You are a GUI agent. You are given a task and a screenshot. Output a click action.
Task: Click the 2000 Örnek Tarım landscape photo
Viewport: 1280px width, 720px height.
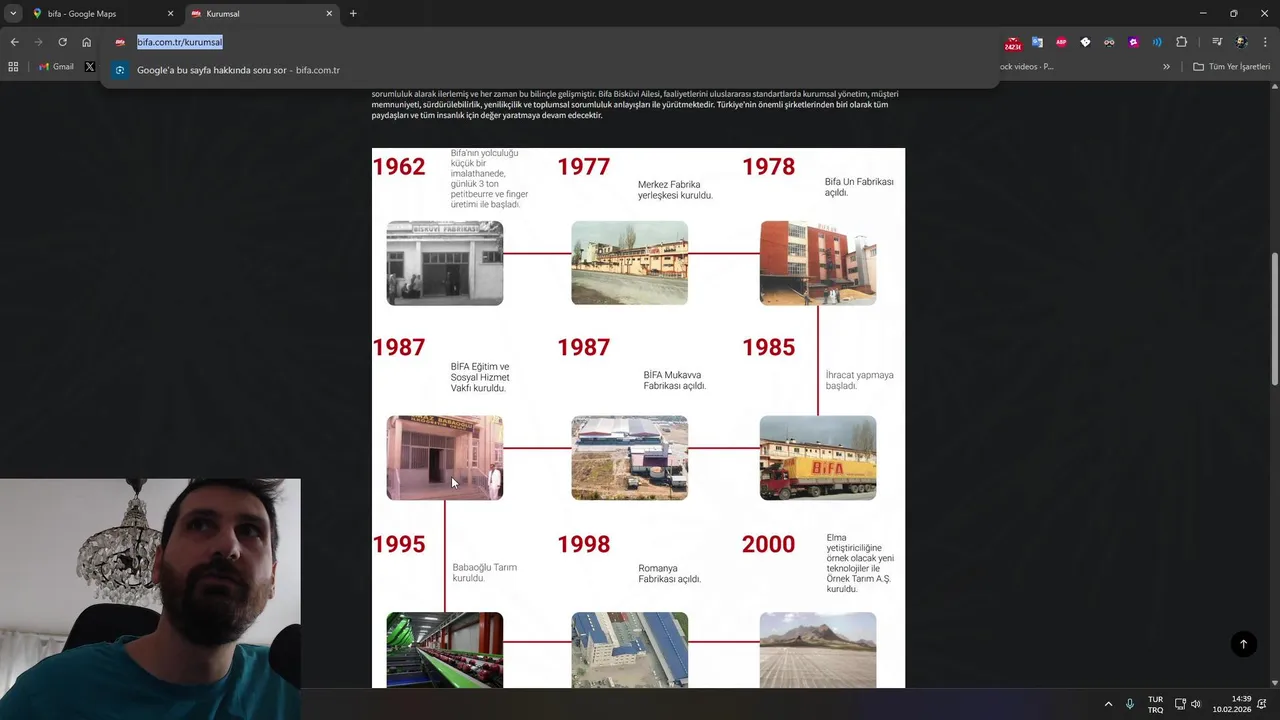click(x=818, y=650)
